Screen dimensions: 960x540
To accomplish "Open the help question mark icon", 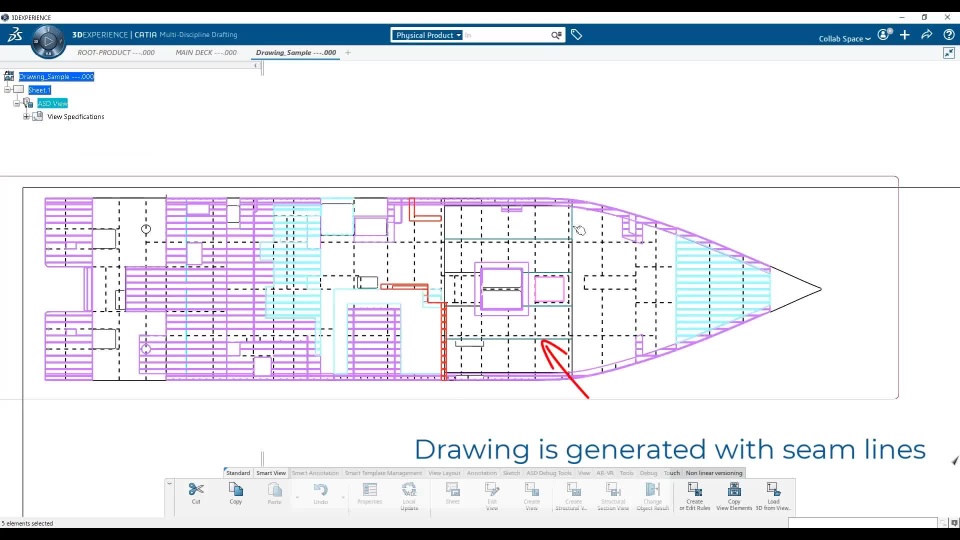I will tap(948, 35).
